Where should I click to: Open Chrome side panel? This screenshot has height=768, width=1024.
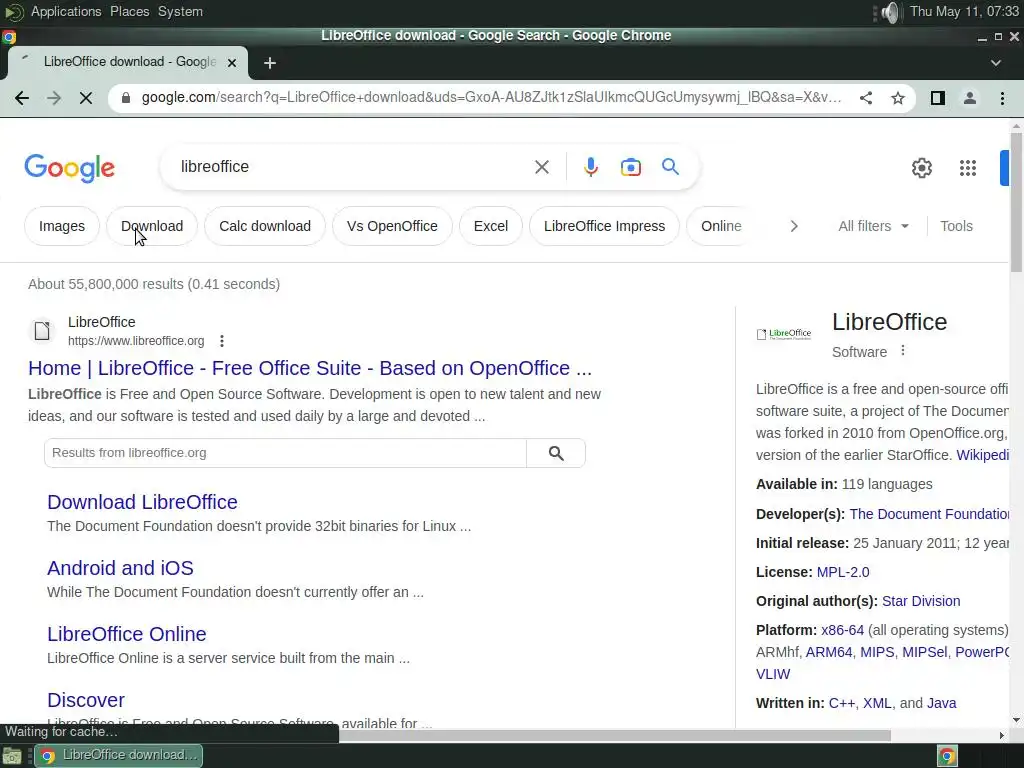[x=938, y=98]
